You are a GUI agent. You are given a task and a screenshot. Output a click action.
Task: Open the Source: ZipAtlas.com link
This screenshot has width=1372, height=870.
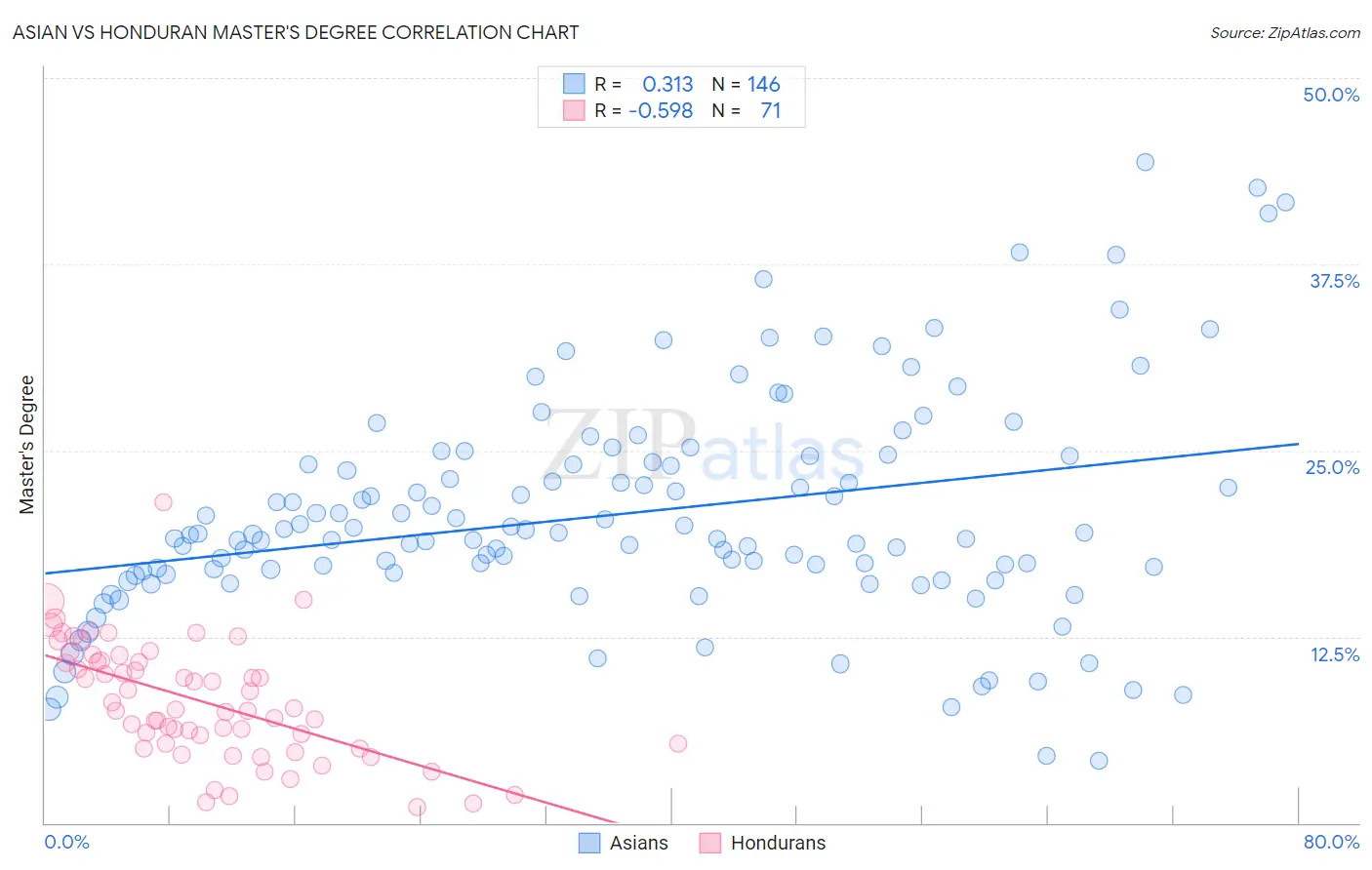[1285, 32]
